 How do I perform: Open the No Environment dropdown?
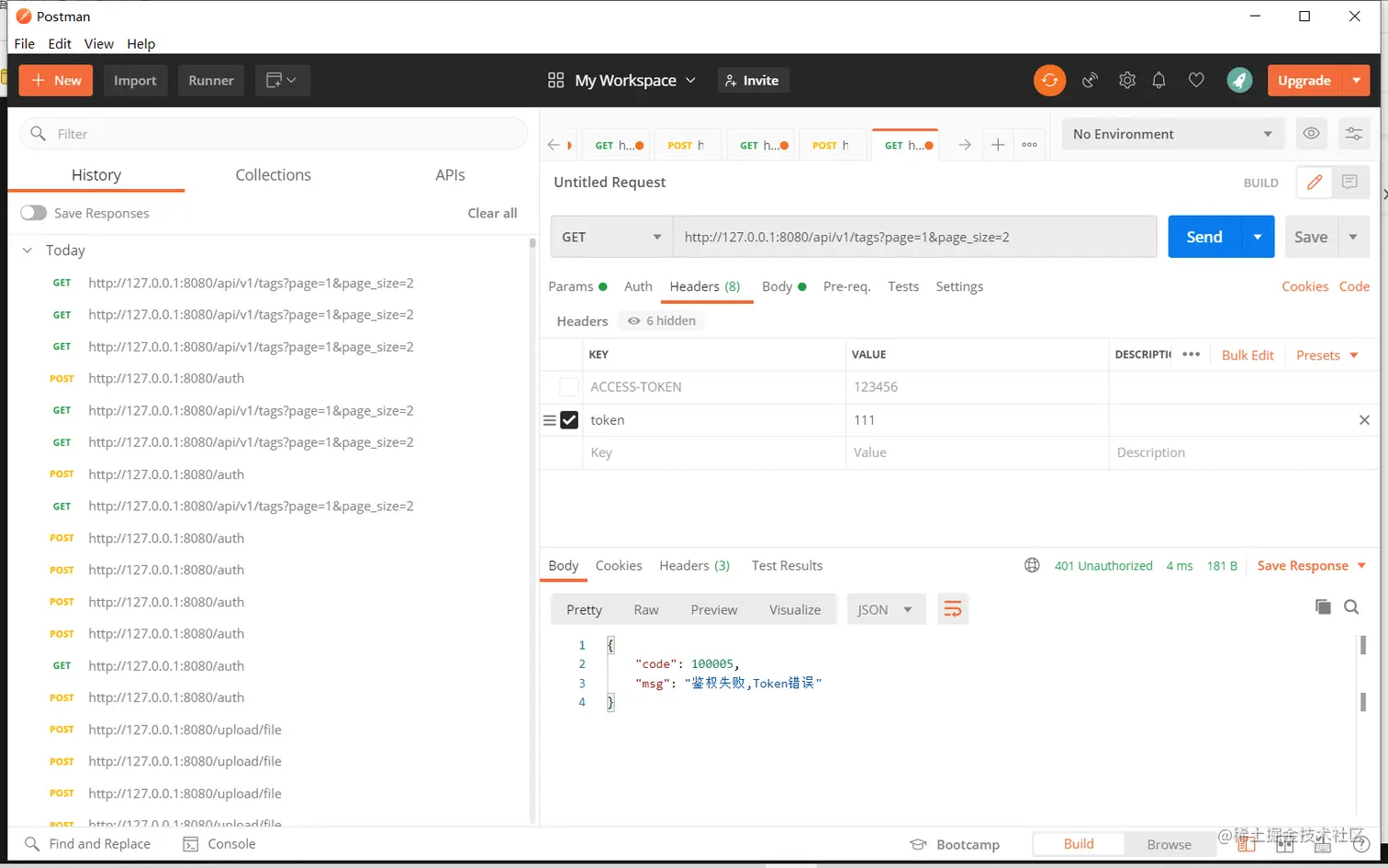1172,134
